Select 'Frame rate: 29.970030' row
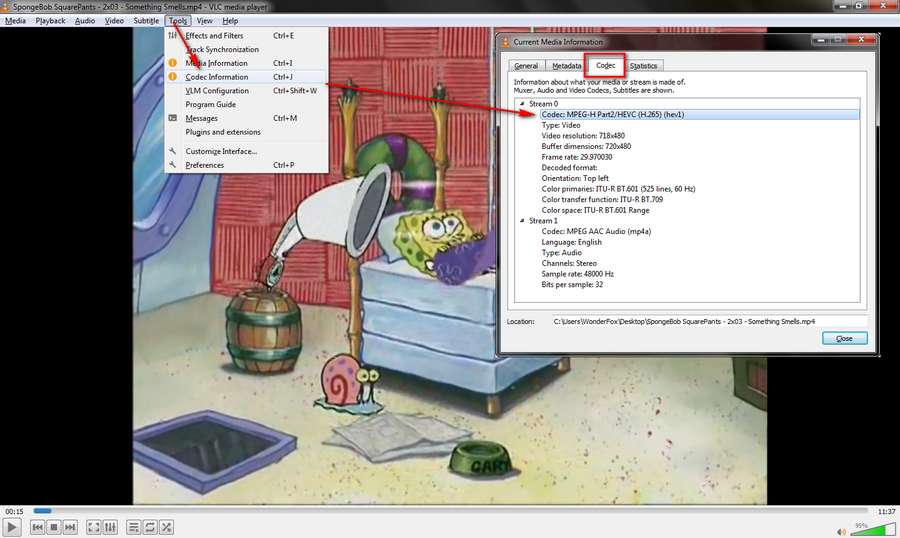 pos(576,157)
